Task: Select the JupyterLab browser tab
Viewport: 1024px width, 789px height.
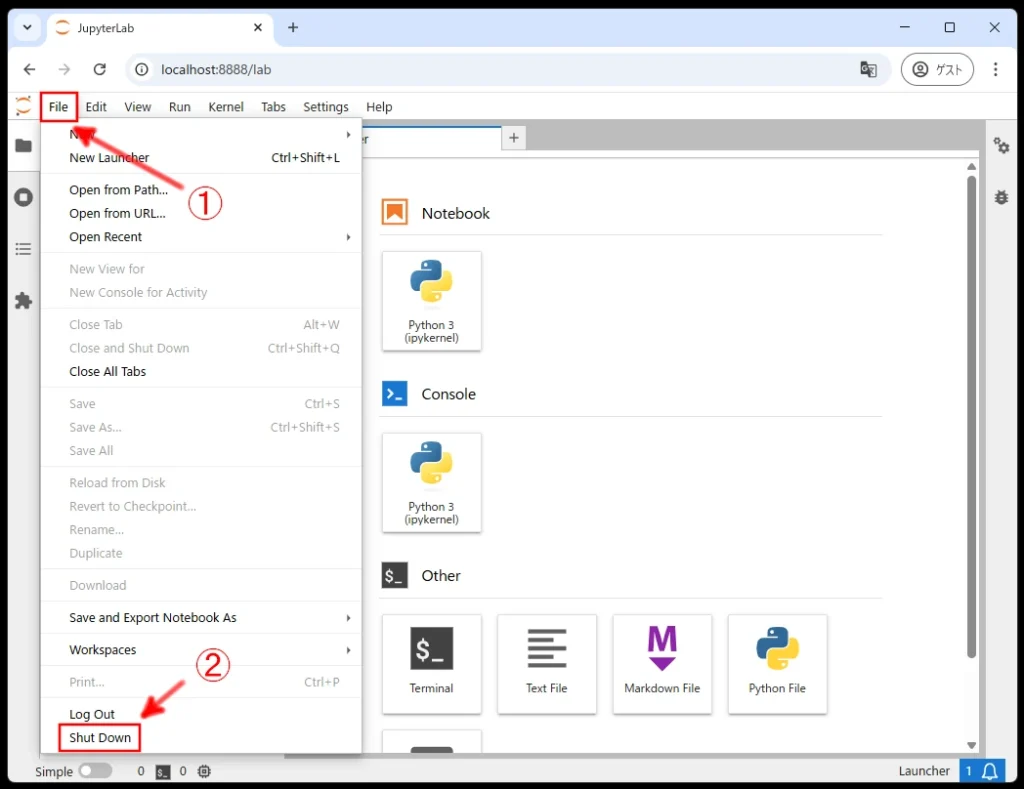Action: pos(160,28)
